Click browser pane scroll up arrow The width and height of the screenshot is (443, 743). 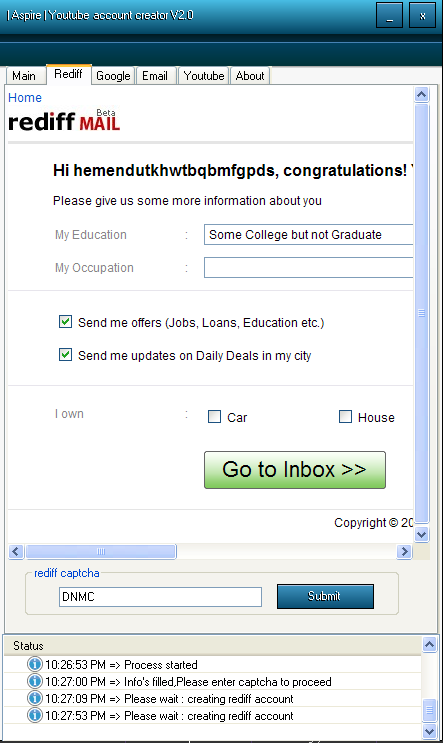click(x=422, y=95)
